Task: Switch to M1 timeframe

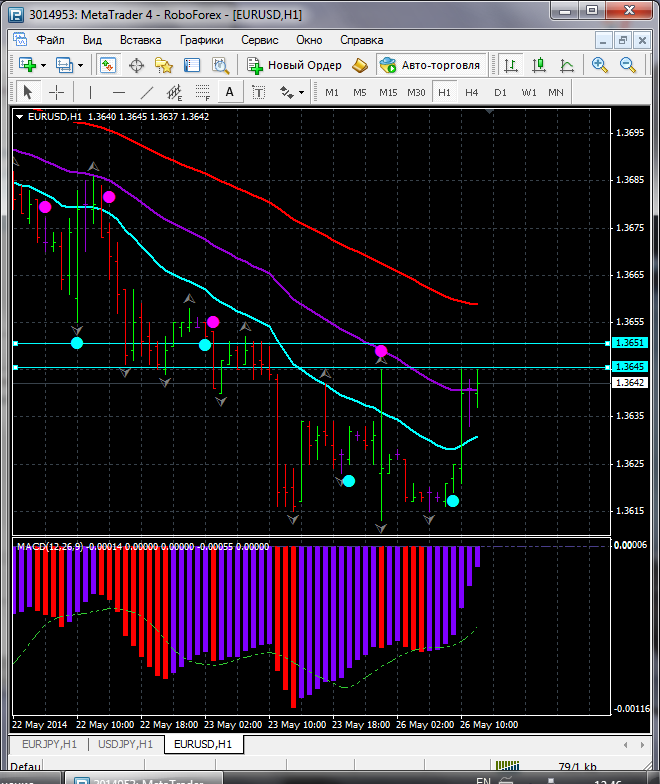Action: click(332, 92)
